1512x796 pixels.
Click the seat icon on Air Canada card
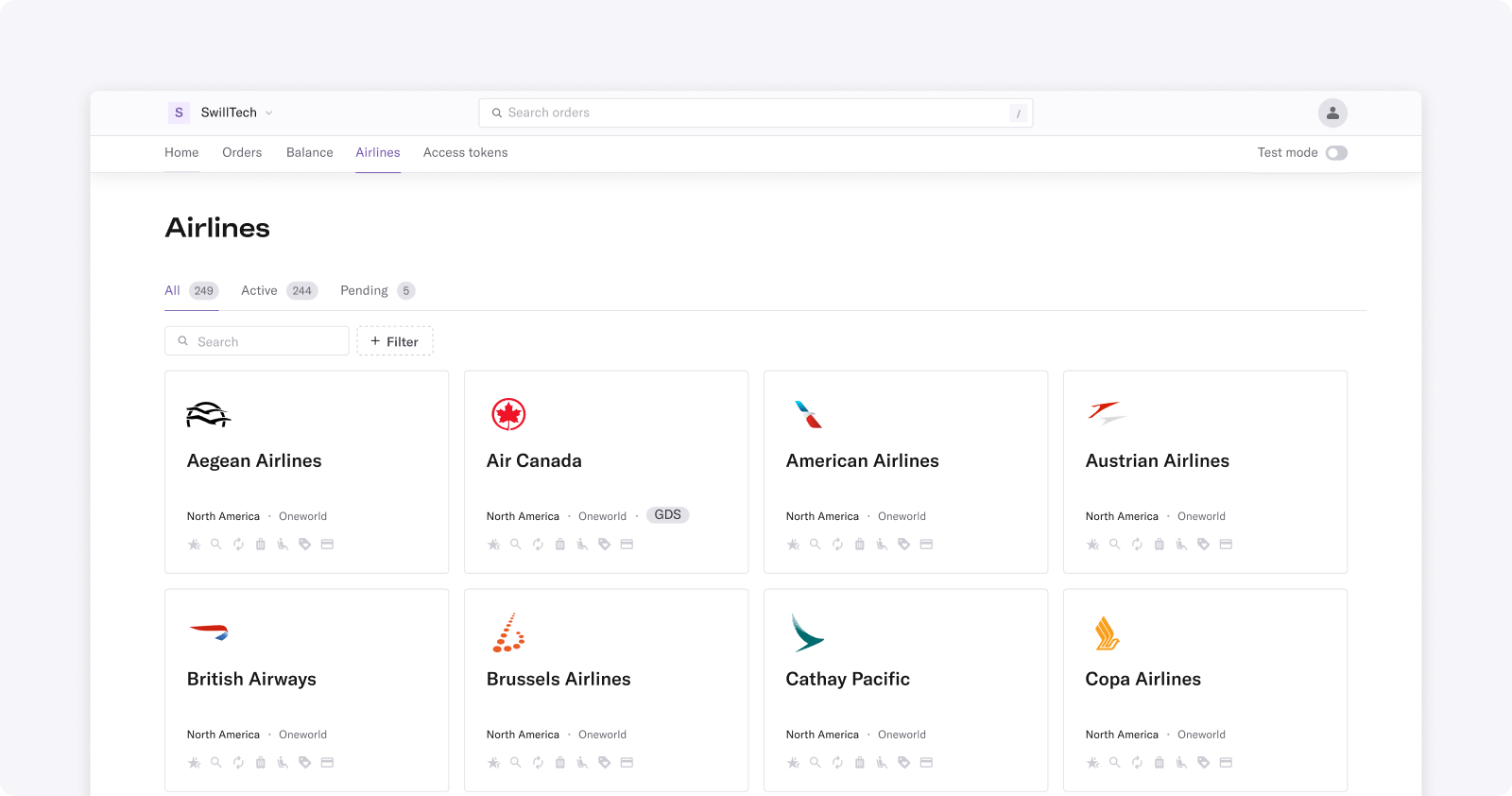[582, 545]
